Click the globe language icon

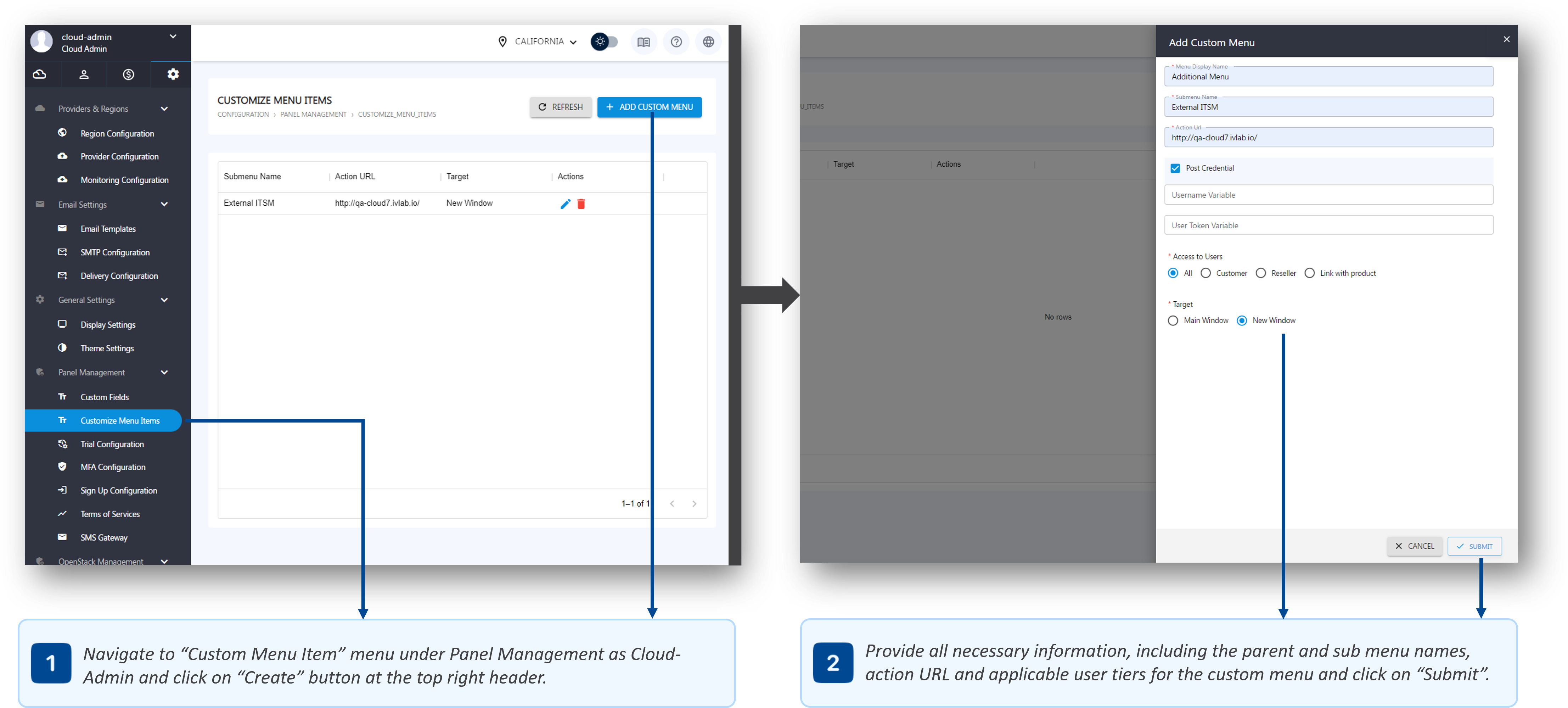coord(708,42)
